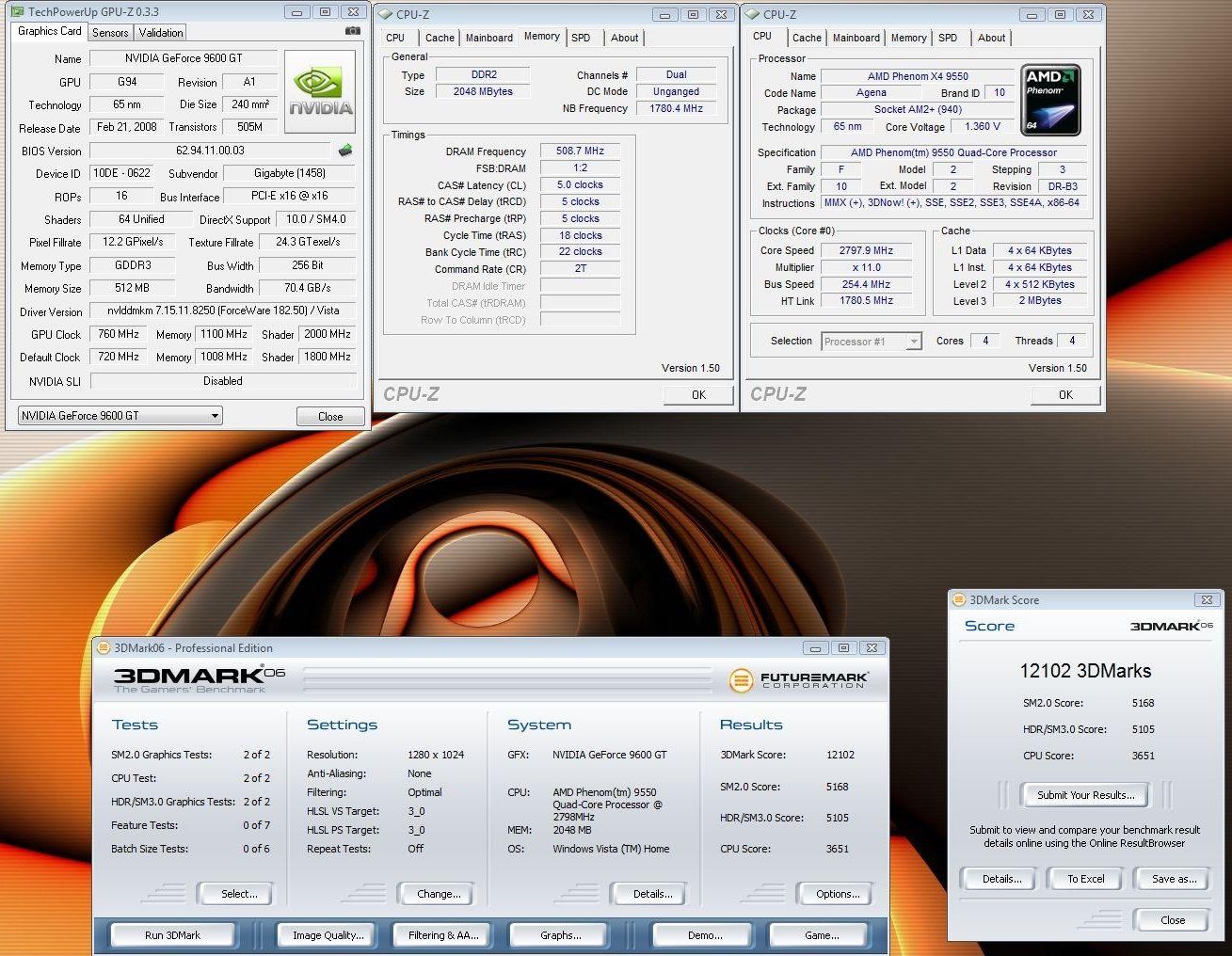Click the DRAM Frequency value 508.7 MHz
The image size is (1232, 956).
click(x=580, y=151)
